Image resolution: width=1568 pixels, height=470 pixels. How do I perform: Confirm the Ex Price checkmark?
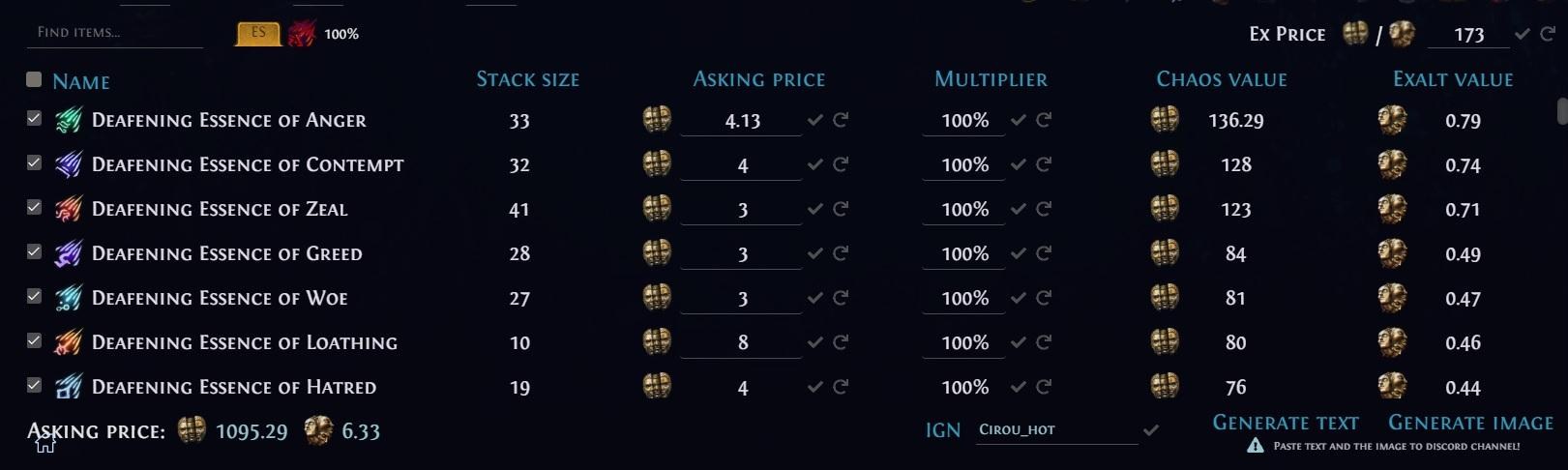(1523, 34)
